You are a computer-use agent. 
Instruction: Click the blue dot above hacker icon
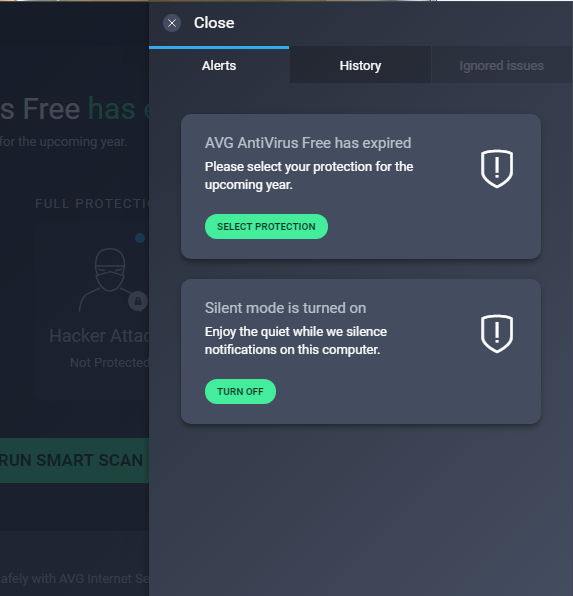[140, 238]
